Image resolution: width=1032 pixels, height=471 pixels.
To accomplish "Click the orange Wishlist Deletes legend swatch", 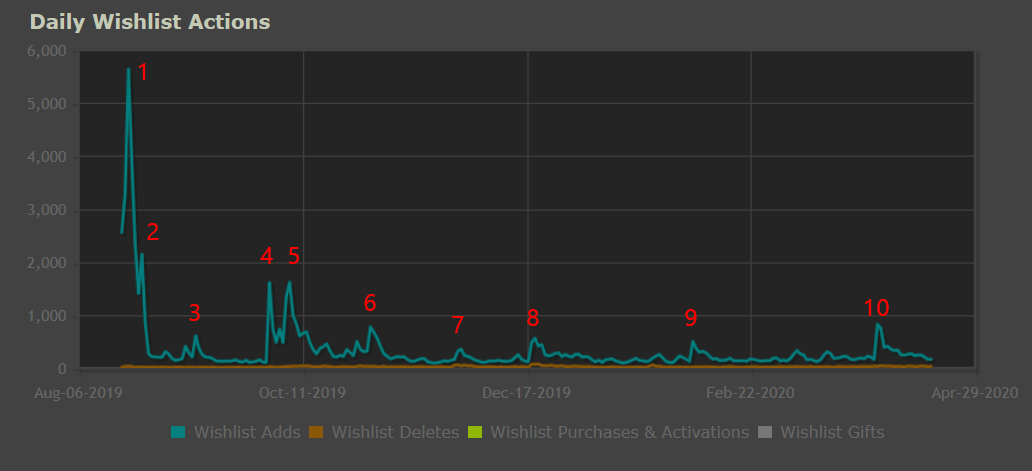I will (315, 432).
